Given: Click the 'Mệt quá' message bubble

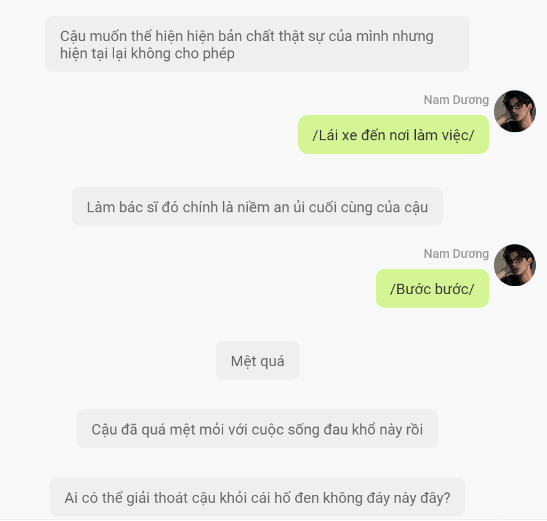Looking at the screenshot, I should coord(257,360).
